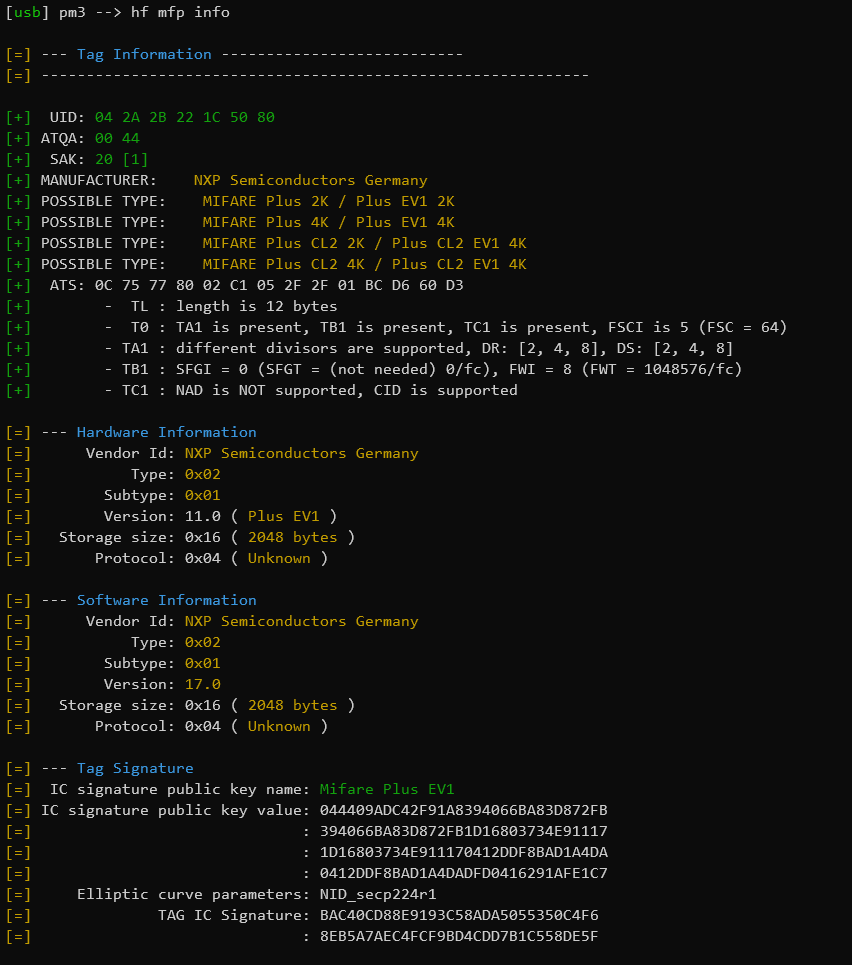The image size is (852, 965).
Task: Select the 'Software Information' heading
Action: (166, 600)
